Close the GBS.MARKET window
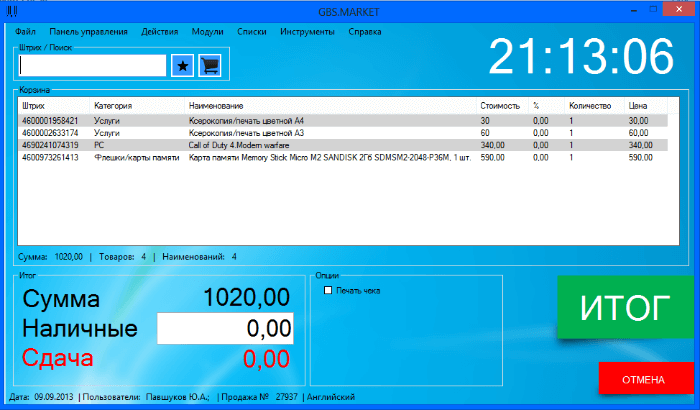700x410 pixels. click(x=679, y=9)
